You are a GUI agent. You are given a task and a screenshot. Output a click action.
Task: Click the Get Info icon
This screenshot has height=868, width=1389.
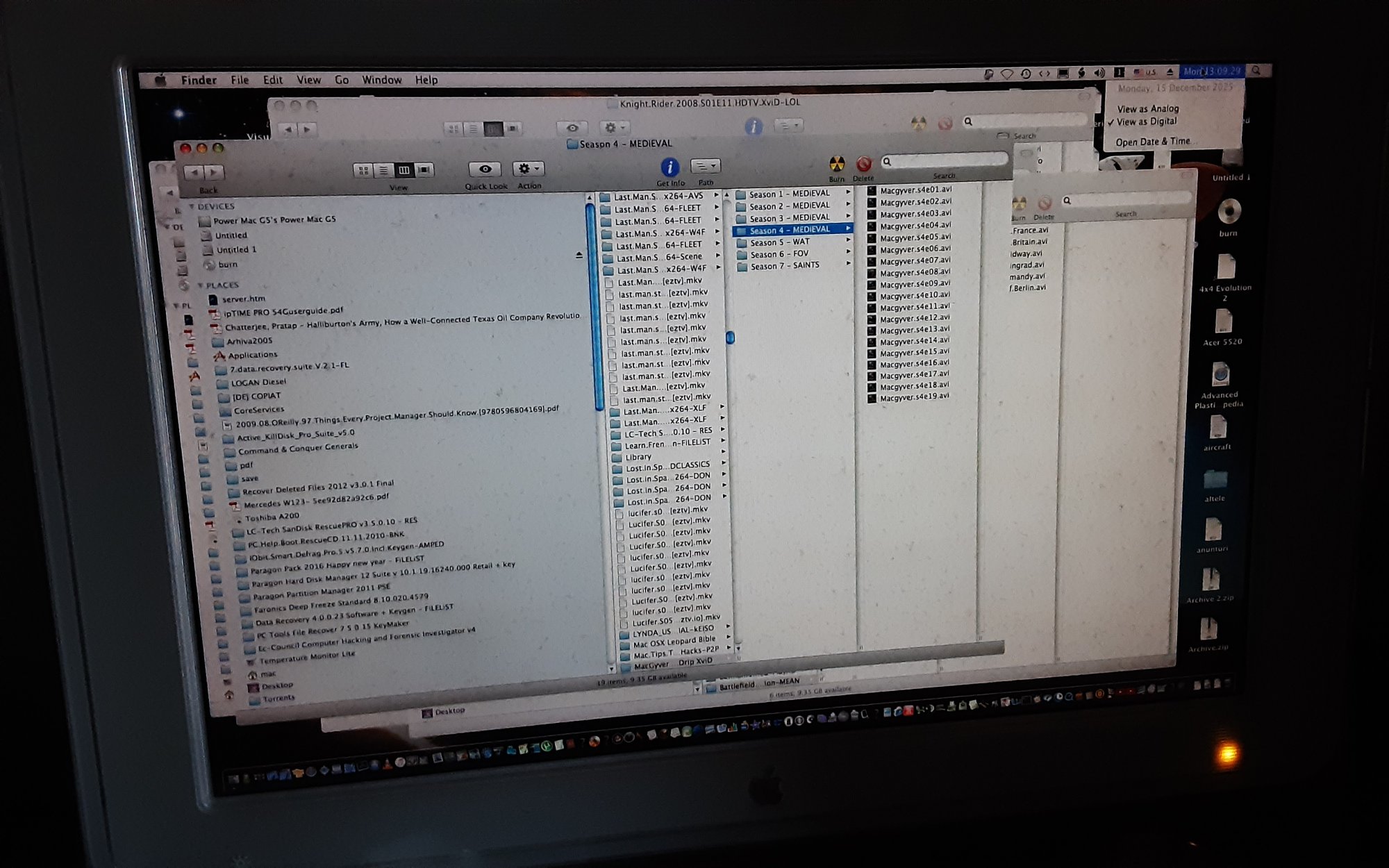pos(669,167)
